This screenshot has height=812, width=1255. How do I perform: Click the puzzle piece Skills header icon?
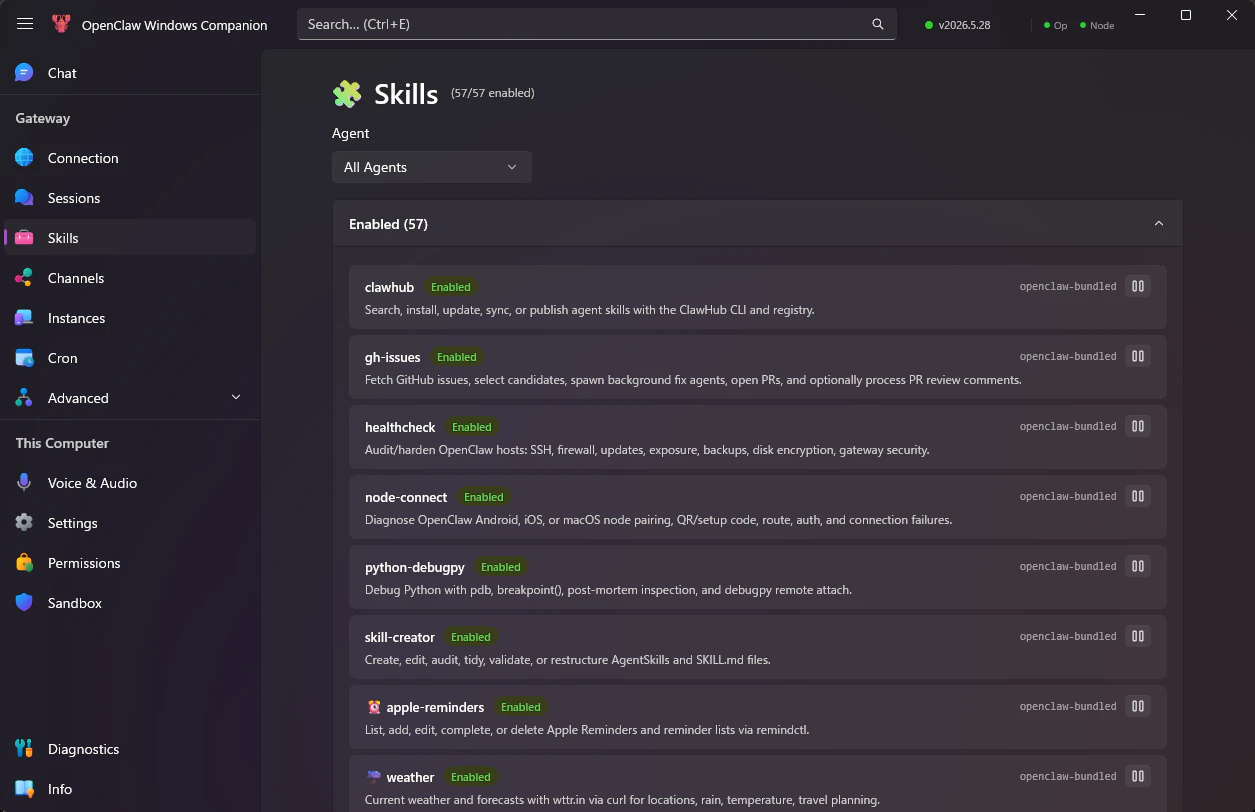(x=347, y=94)
